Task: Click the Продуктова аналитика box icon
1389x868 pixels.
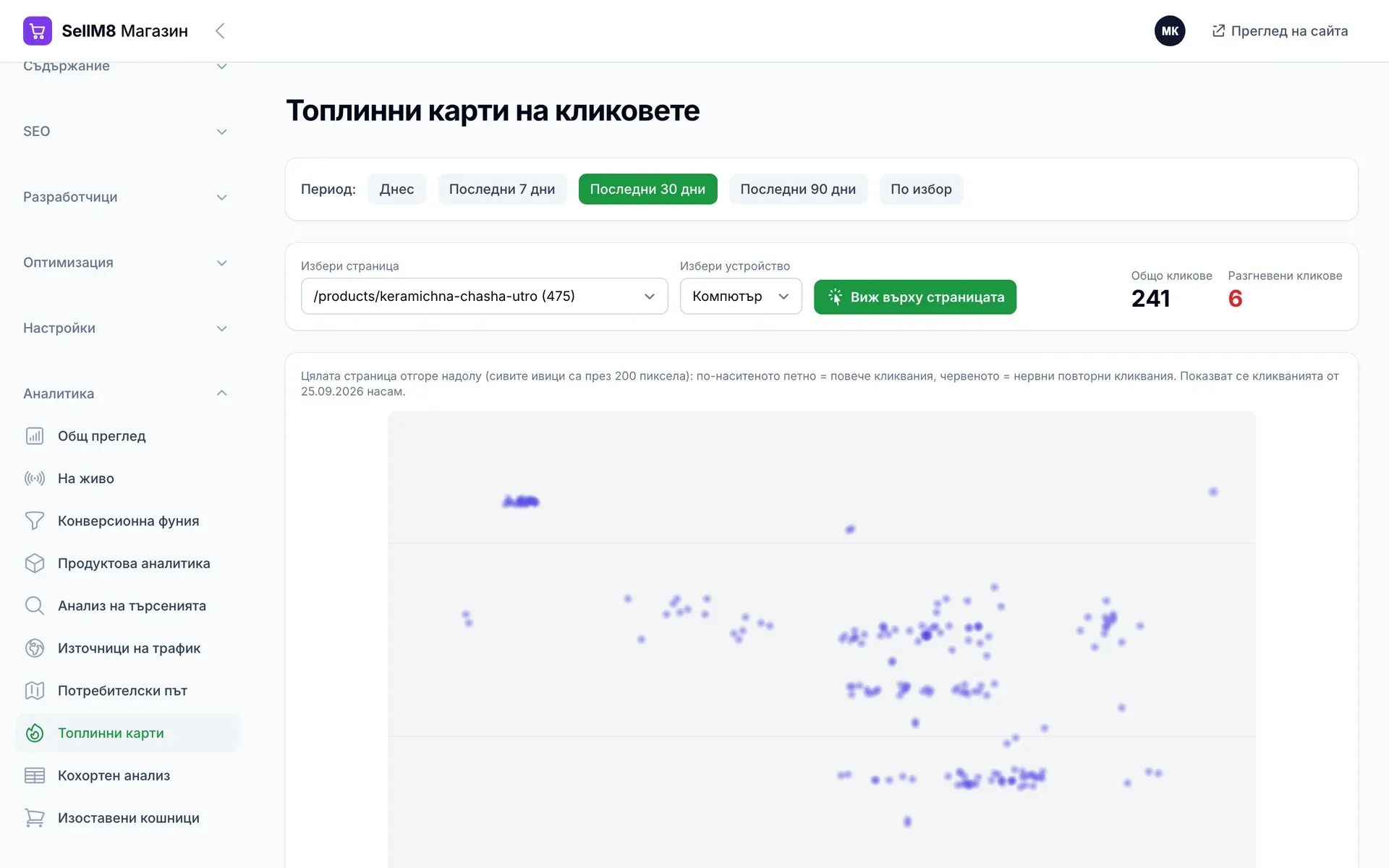Action: click(x=35, y=563)
